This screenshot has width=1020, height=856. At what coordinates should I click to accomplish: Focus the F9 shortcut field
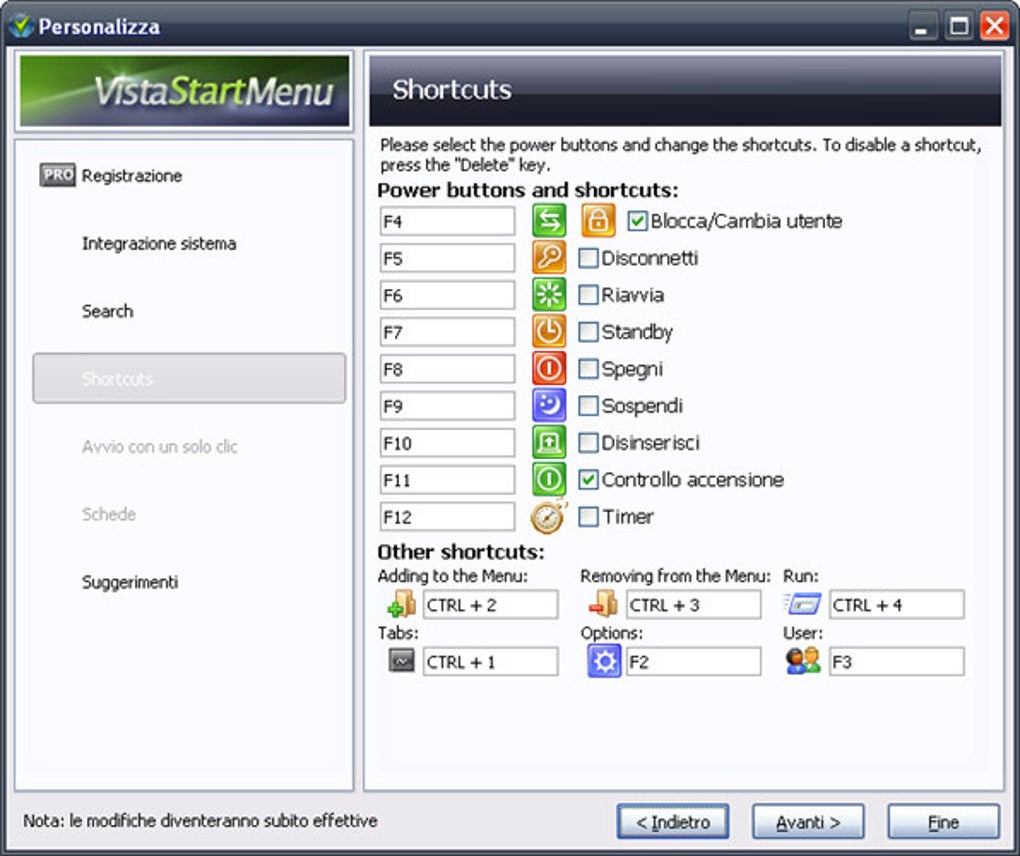[448, 406]
